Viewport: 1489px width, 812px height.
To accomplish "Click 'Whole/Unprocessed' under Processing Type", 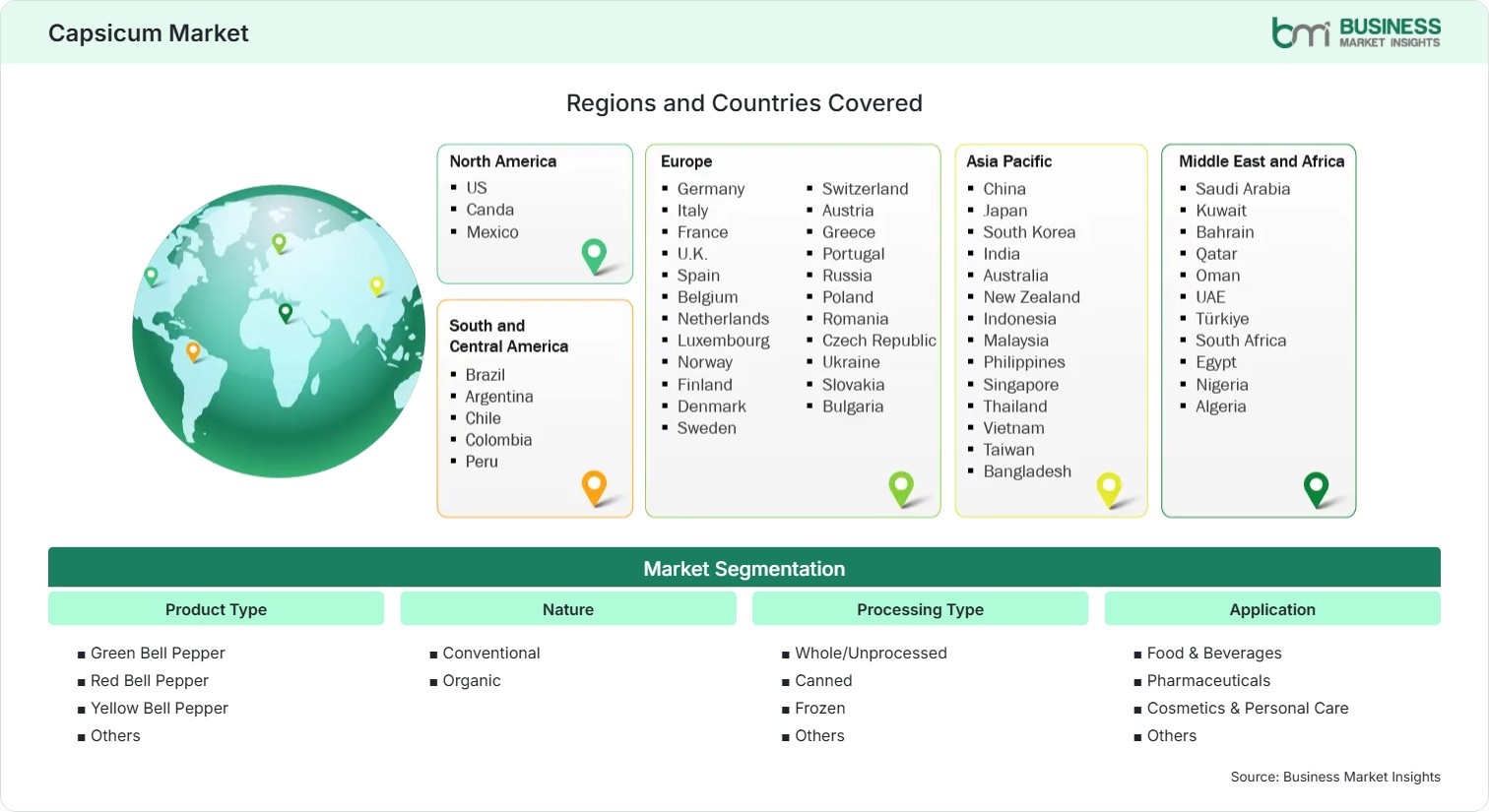I will coord(871,653).
